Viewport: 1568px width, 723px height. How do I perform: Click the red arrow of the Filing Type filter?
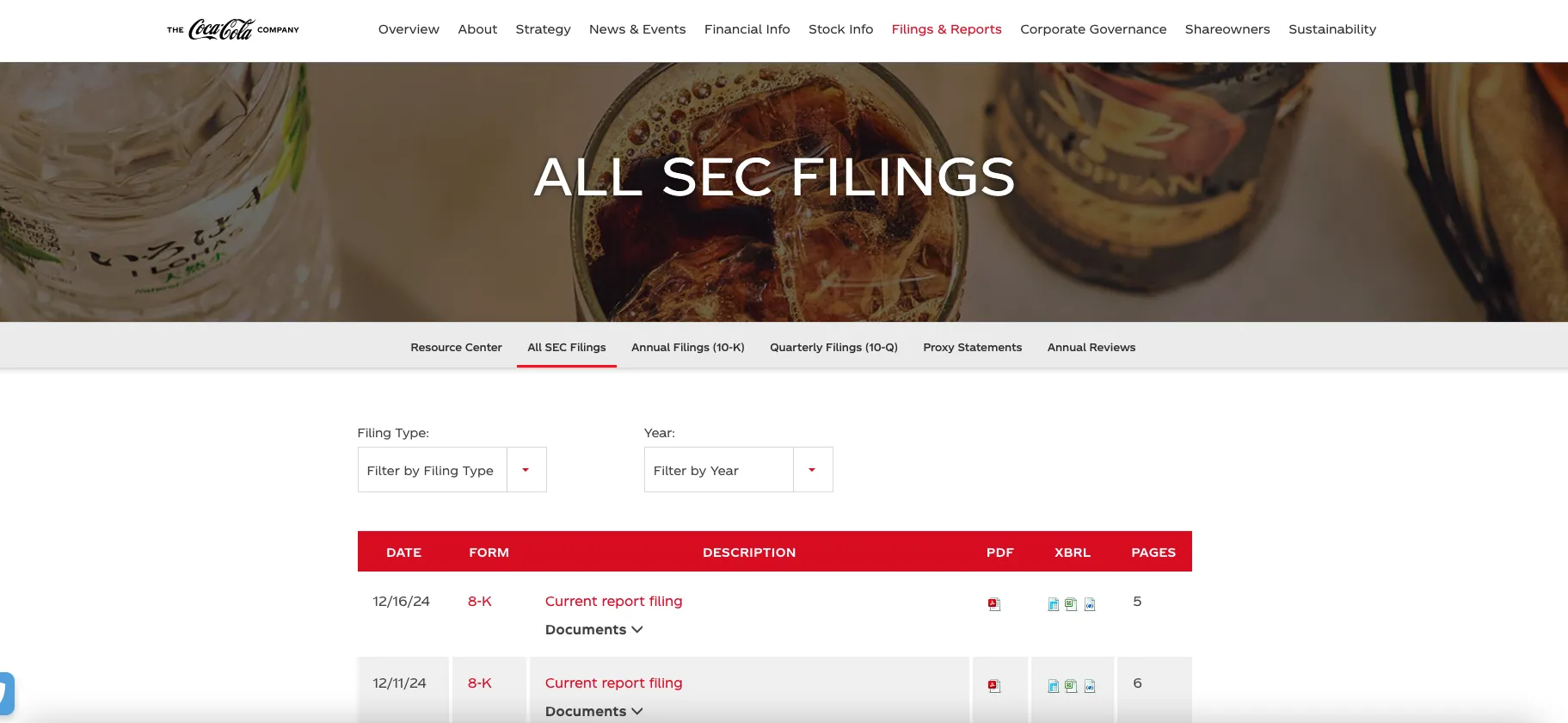point(526,470)
